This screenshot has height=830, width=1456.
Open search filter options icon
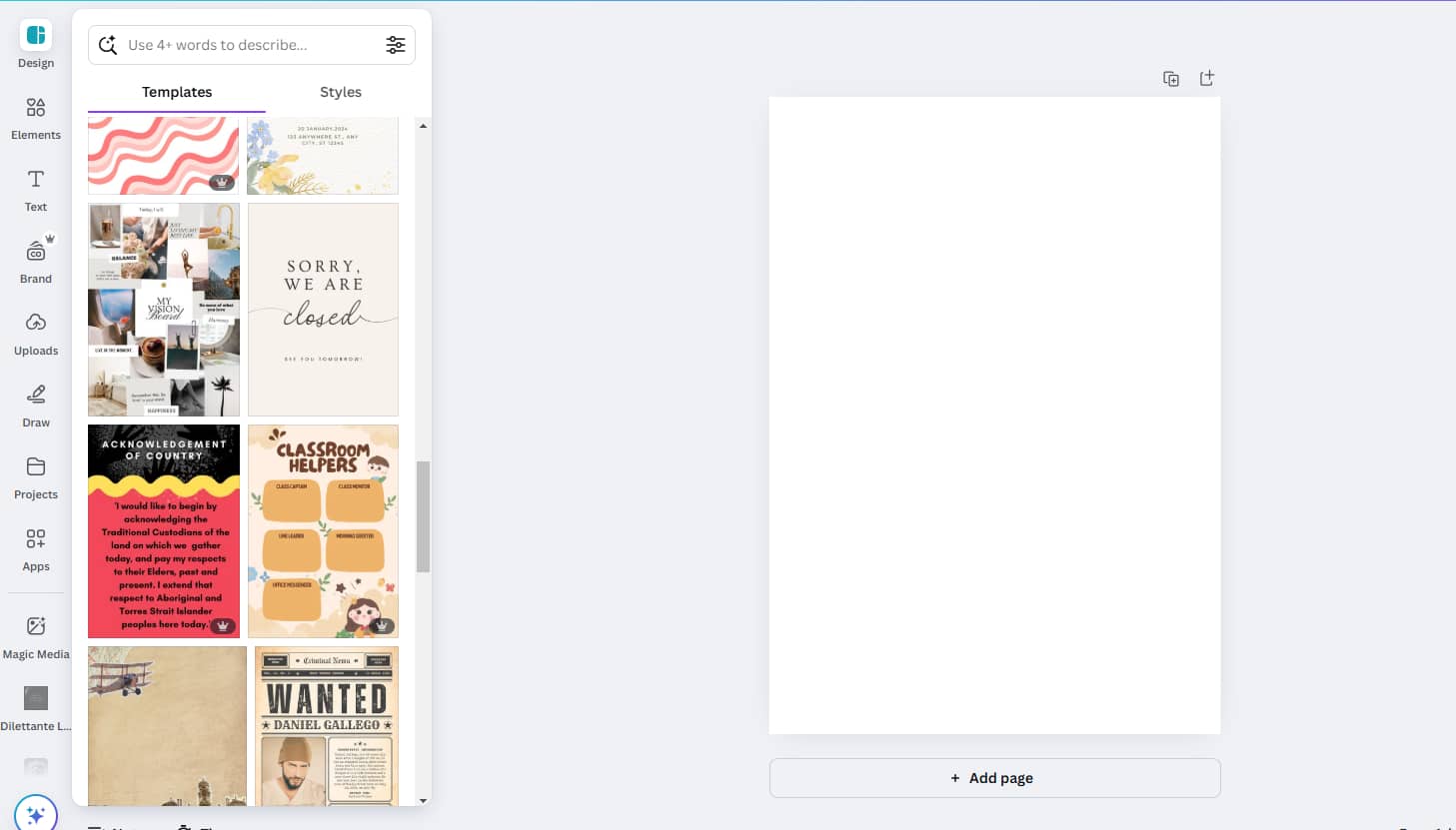click(x=396, y=45)
